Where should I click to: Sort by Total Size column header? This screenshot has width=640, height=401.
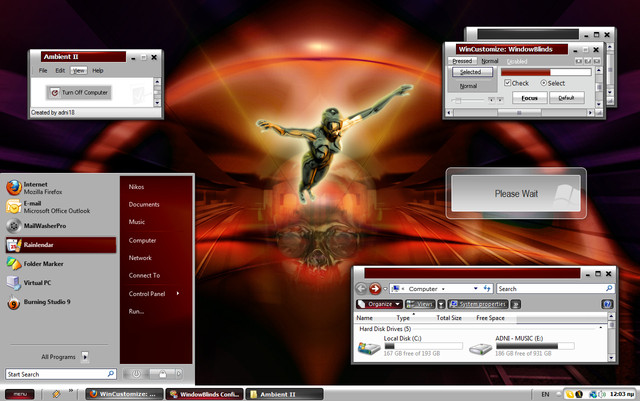[449, 318]
